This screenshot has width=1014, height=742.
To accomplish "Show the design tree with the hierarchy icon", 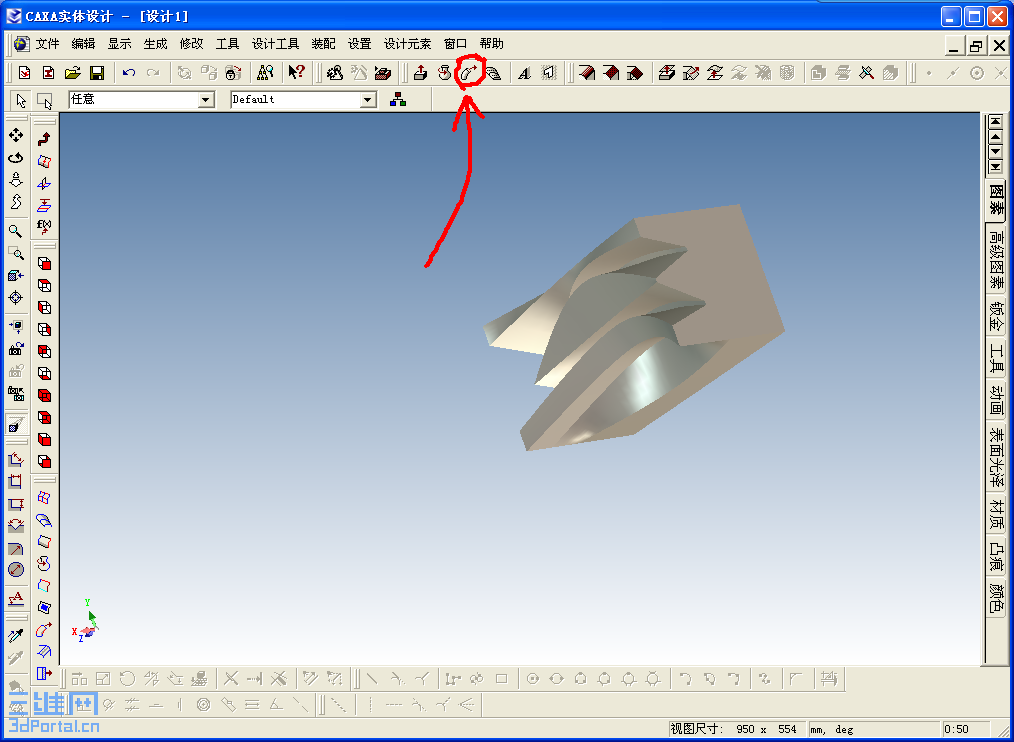I will coord(398,100).
